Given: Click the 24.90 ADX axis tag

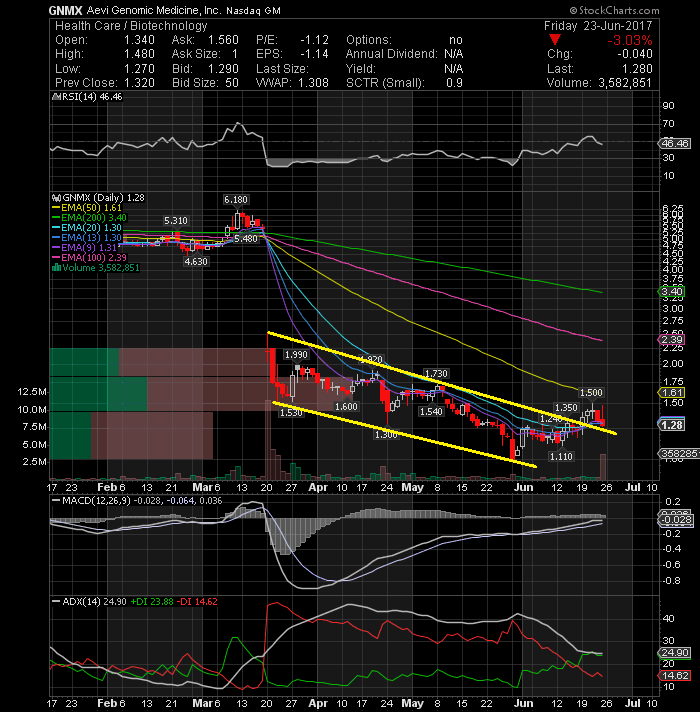Looking at the screenshot, I should pyautogui.click(x=674, y=653).
